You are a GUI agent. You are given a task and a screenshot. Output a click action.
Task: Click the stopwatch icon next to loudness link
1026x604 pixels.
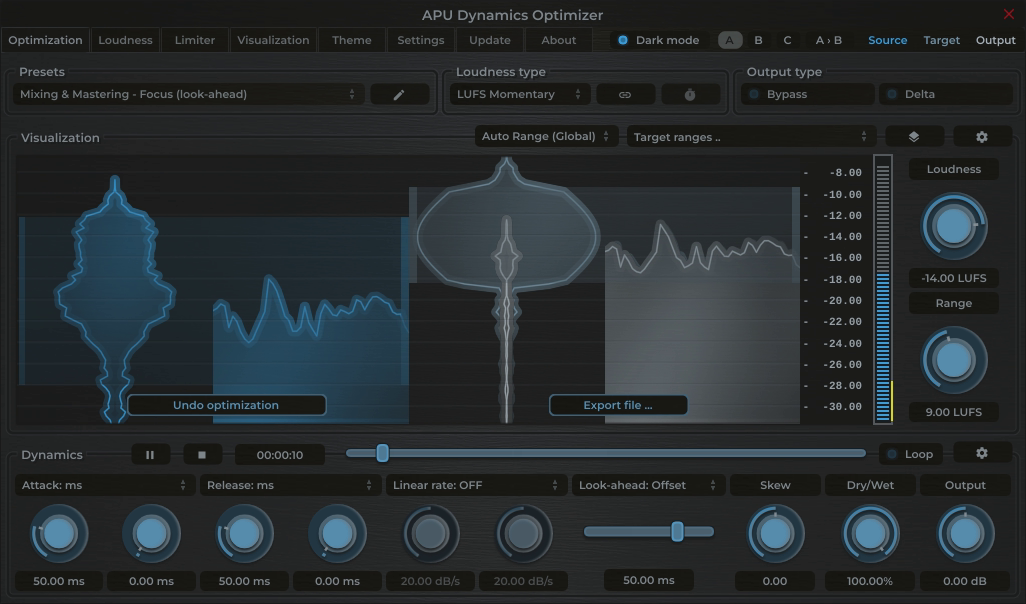(x=689, y=93)
